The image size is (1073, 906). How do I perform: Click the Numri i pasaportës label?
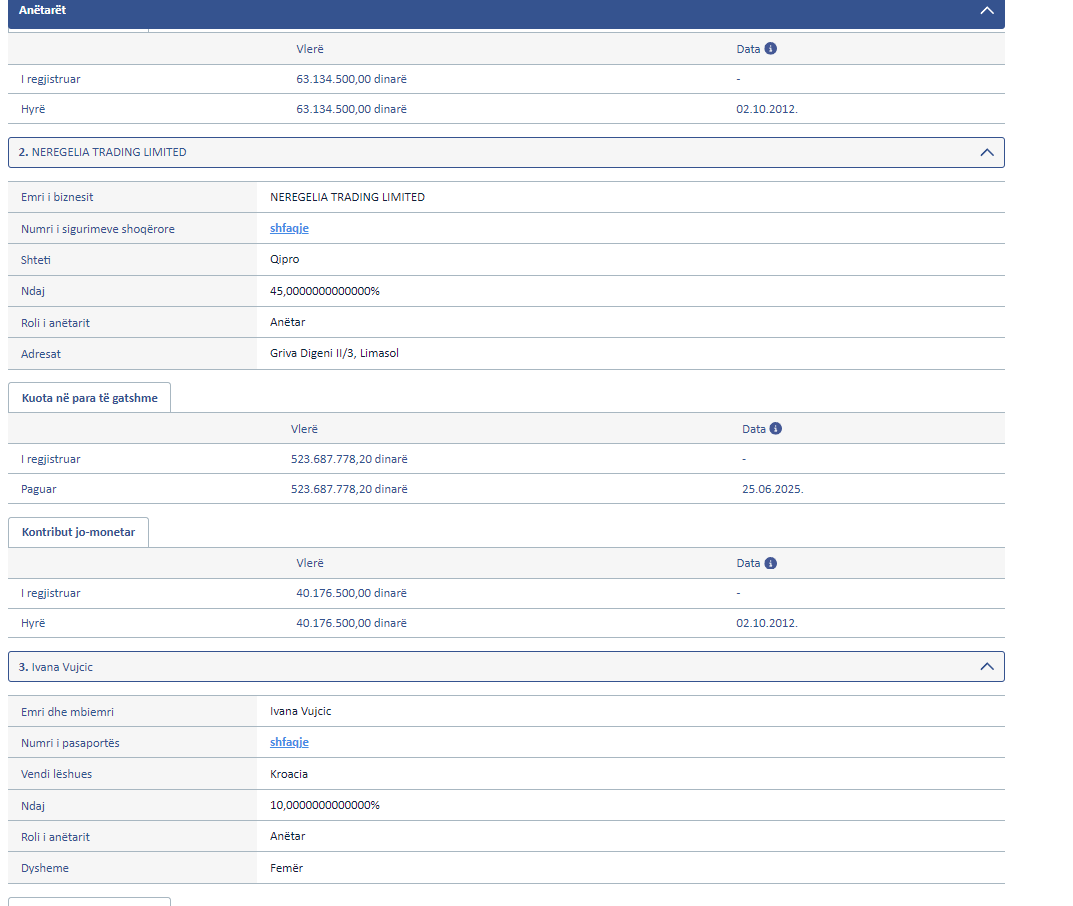point(70,742)
